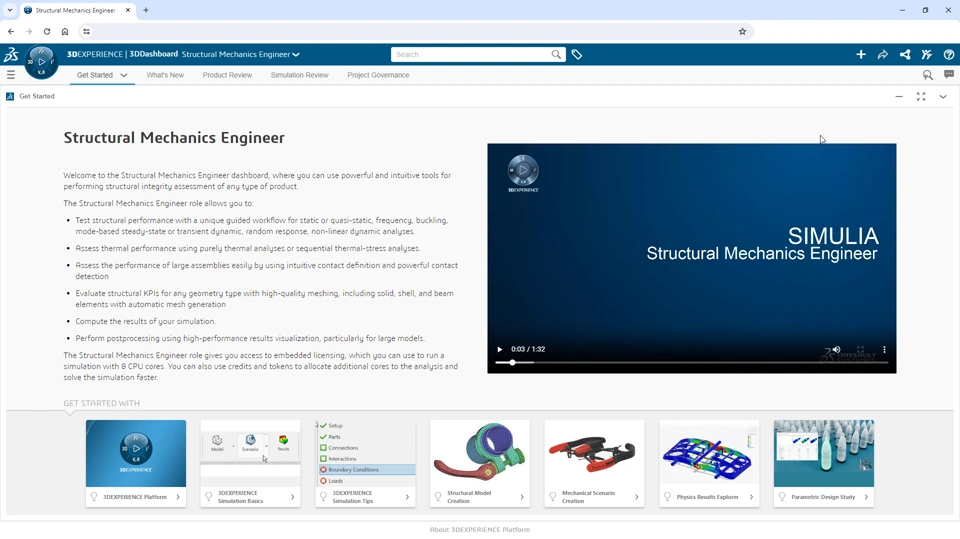Select the Get Started tab

(x=95, y=75)
